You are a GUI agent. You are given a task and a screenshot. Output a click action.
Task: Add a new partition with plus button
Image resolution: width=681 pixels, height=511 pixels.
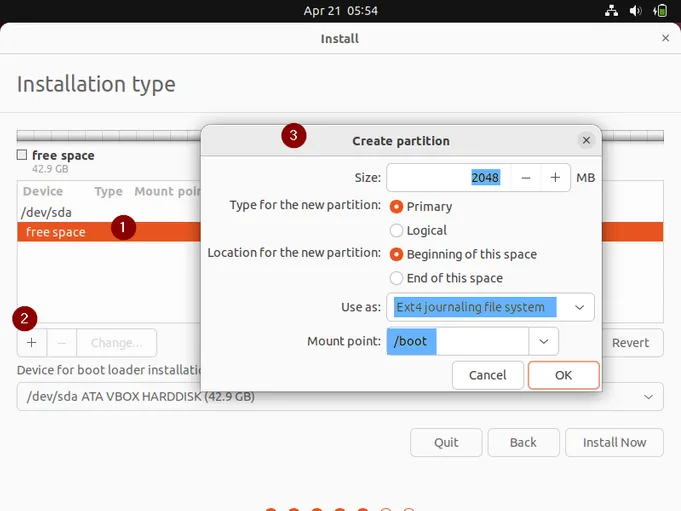[32, 343]
